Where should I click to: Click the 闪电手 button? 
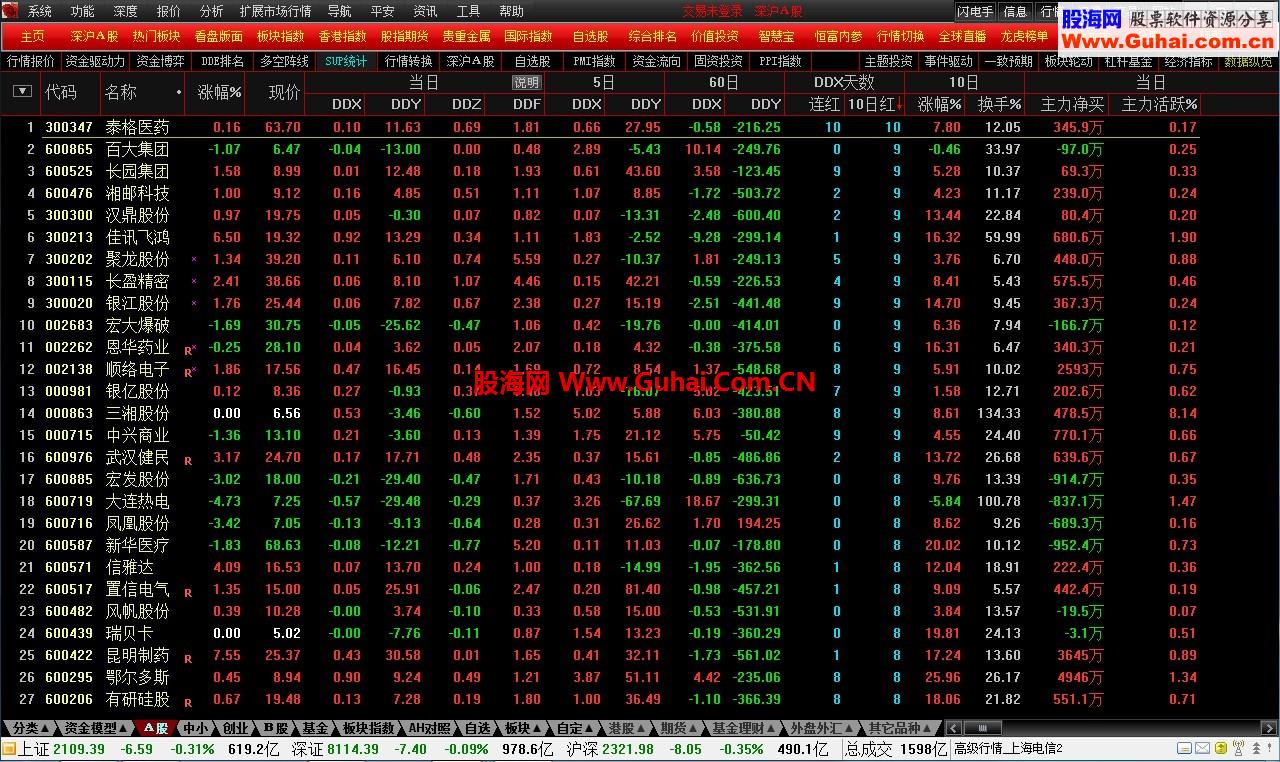point(975,11)
